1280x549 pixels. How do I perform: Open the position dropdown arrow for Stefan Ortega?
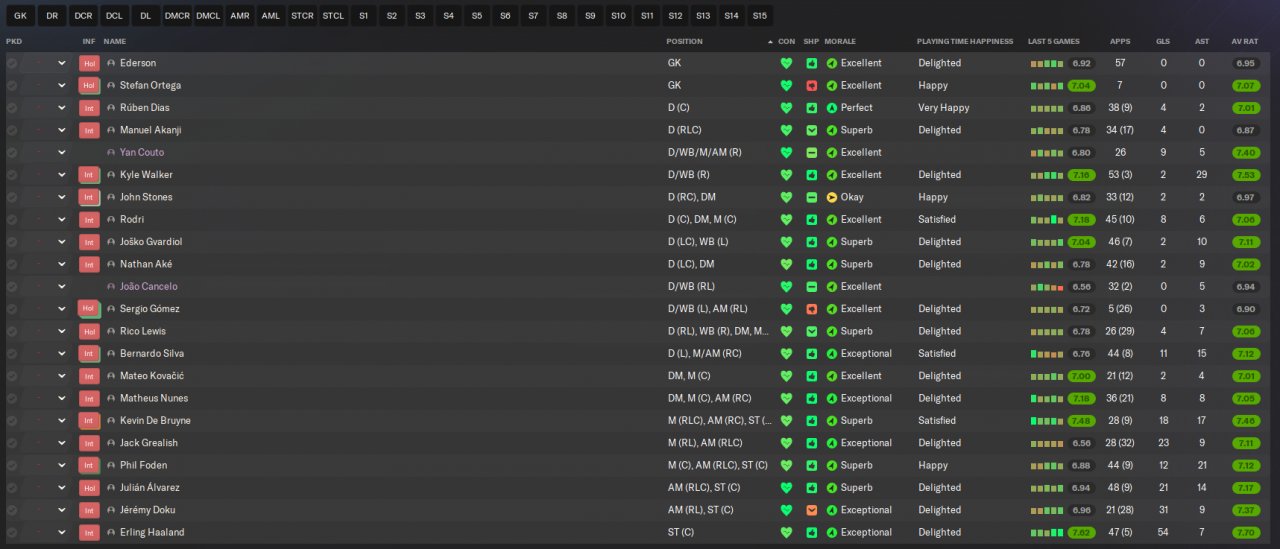62,85
